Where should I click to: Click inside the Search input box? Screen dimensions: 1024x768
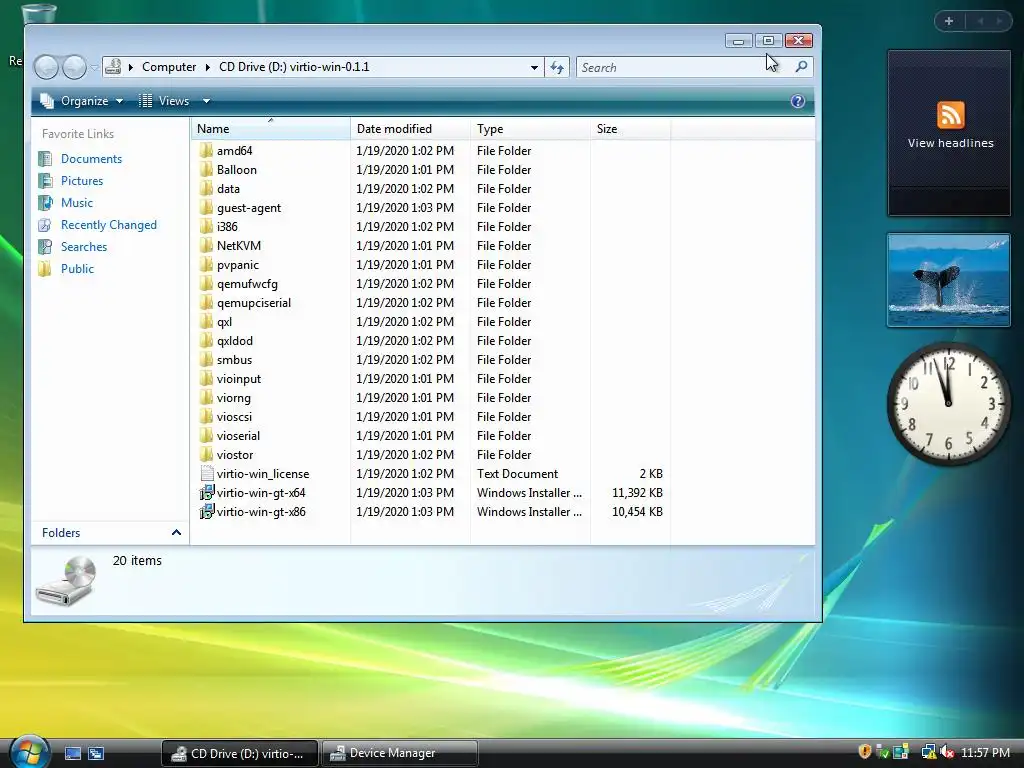pyautogui.click(x=684, y=67)
